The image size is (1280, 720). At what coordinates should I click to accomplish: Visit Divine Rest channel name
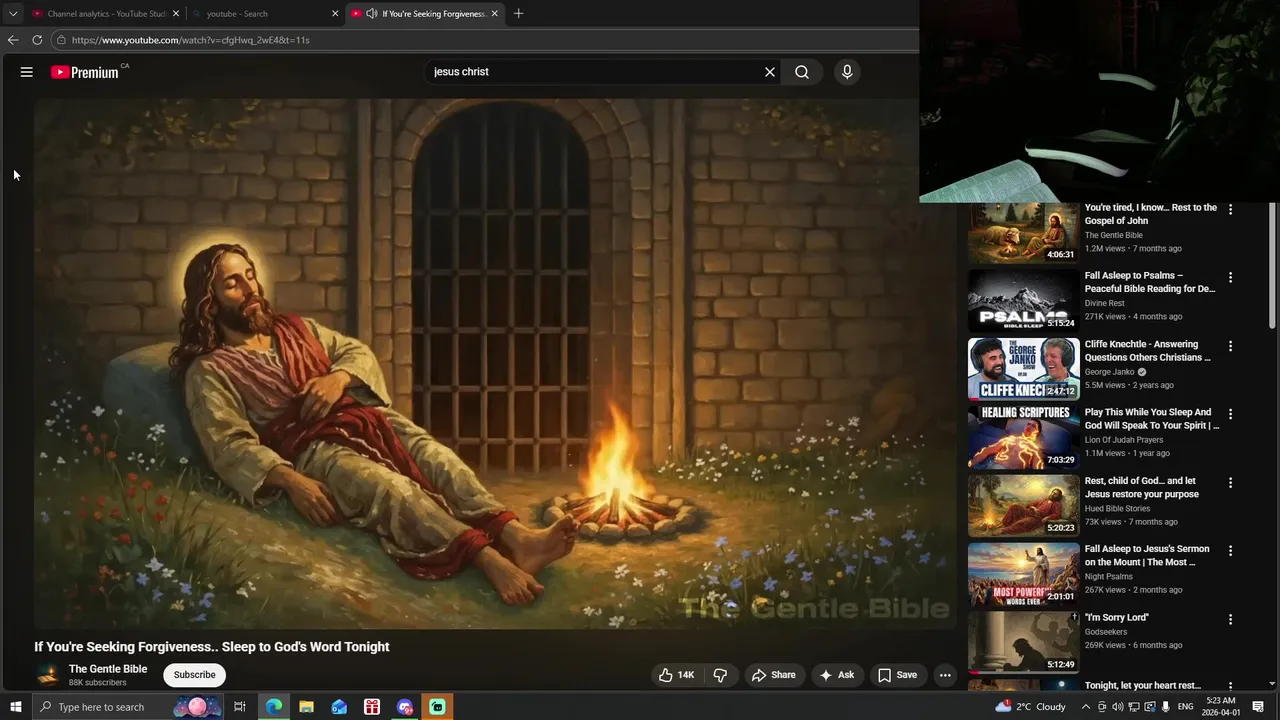(1105, 303)
